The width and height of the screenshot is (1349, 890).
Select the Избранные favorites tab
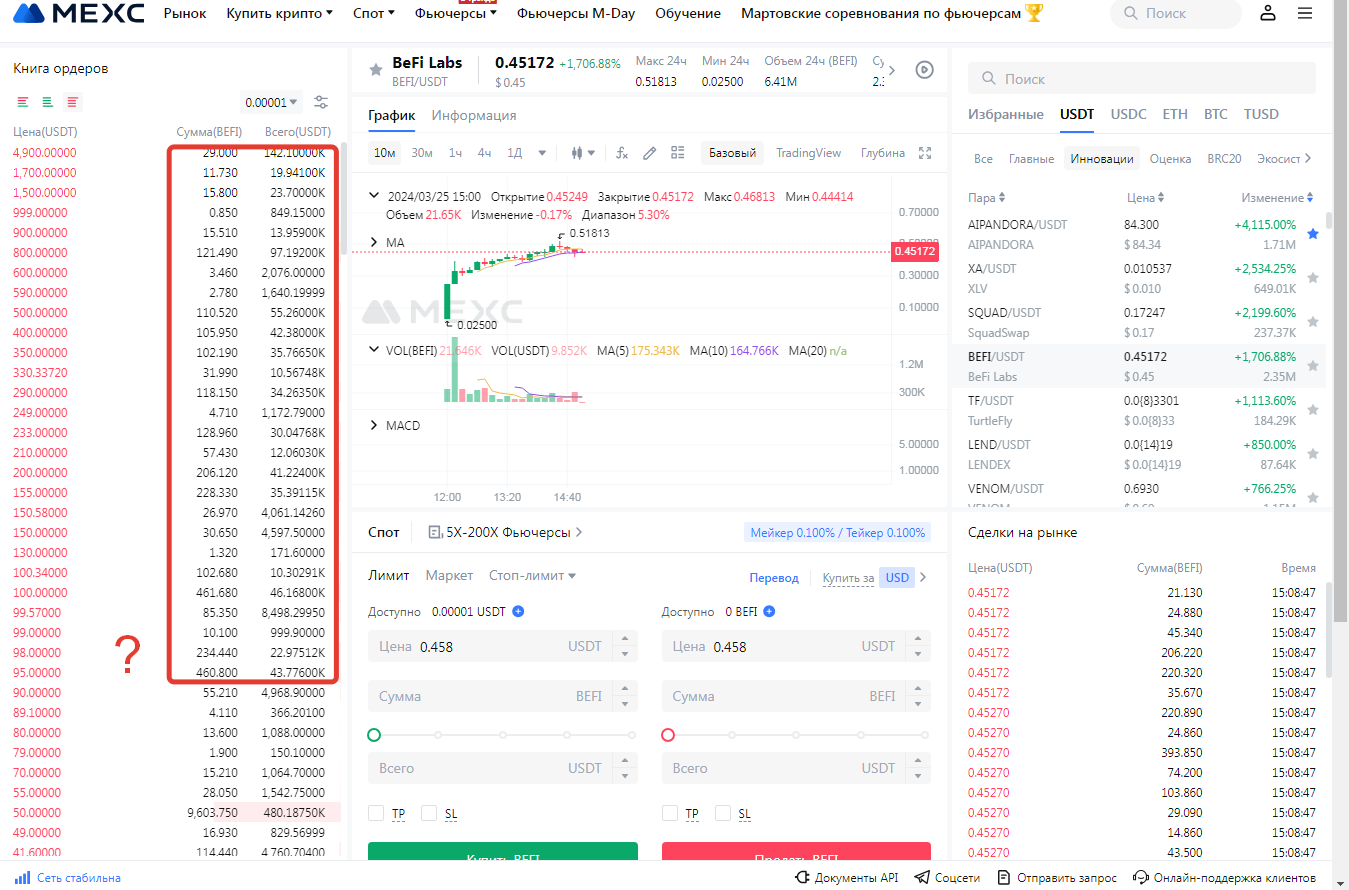click(1006, 114)
